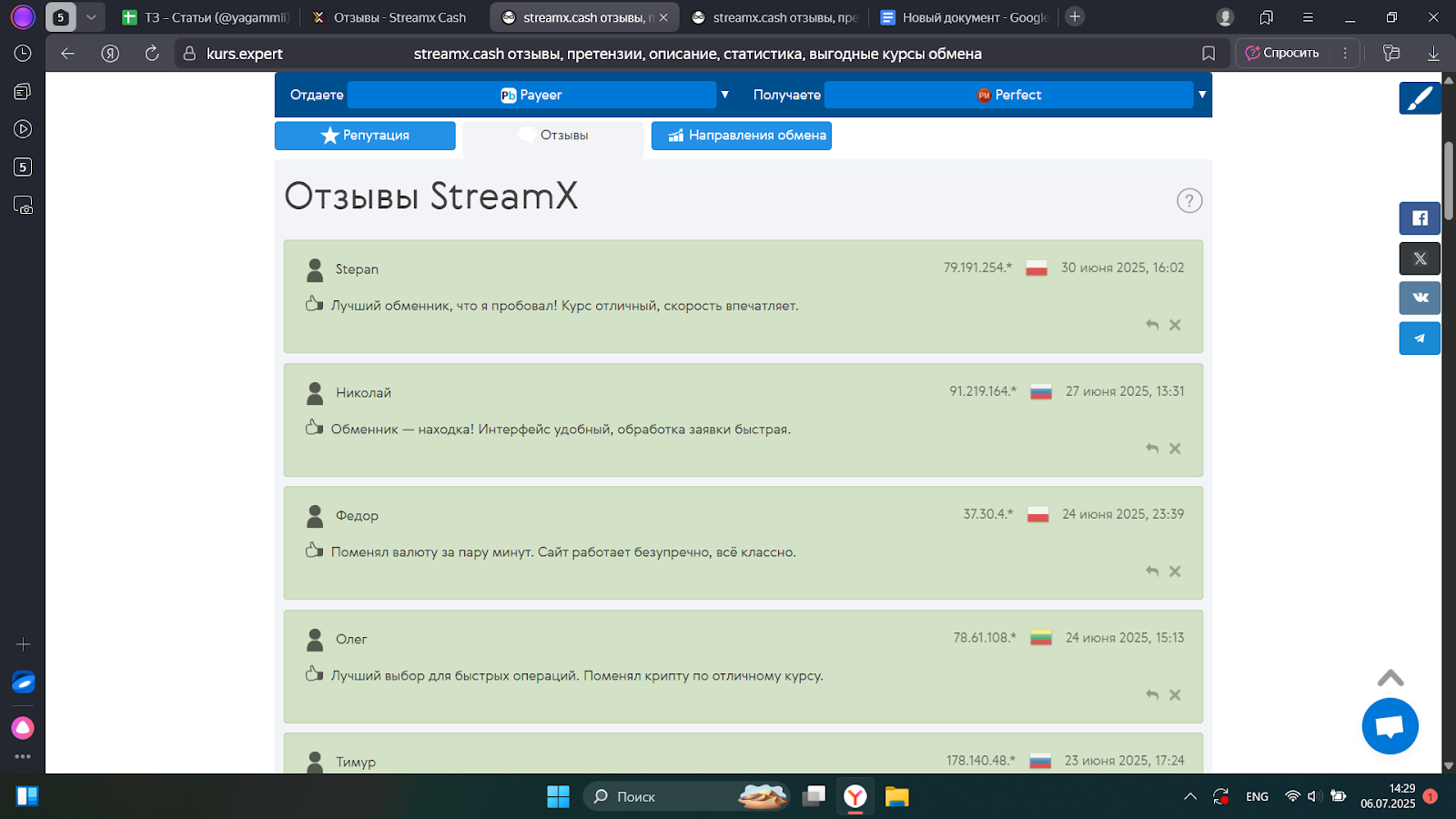Reply to Николай's review
Viewport: 1456px width, 819px height.
1152,449
